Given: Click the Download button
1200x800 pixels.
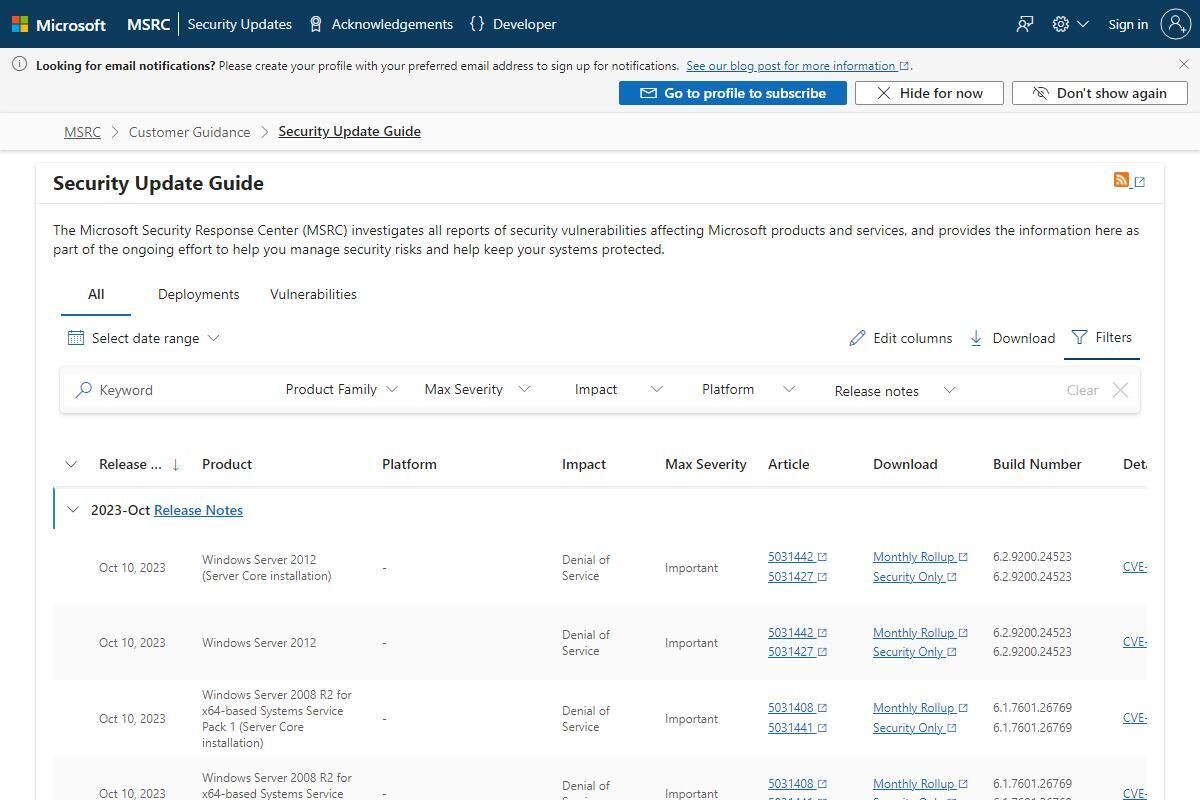Looking at the screenshot, I should click(x=1012, y=338).
